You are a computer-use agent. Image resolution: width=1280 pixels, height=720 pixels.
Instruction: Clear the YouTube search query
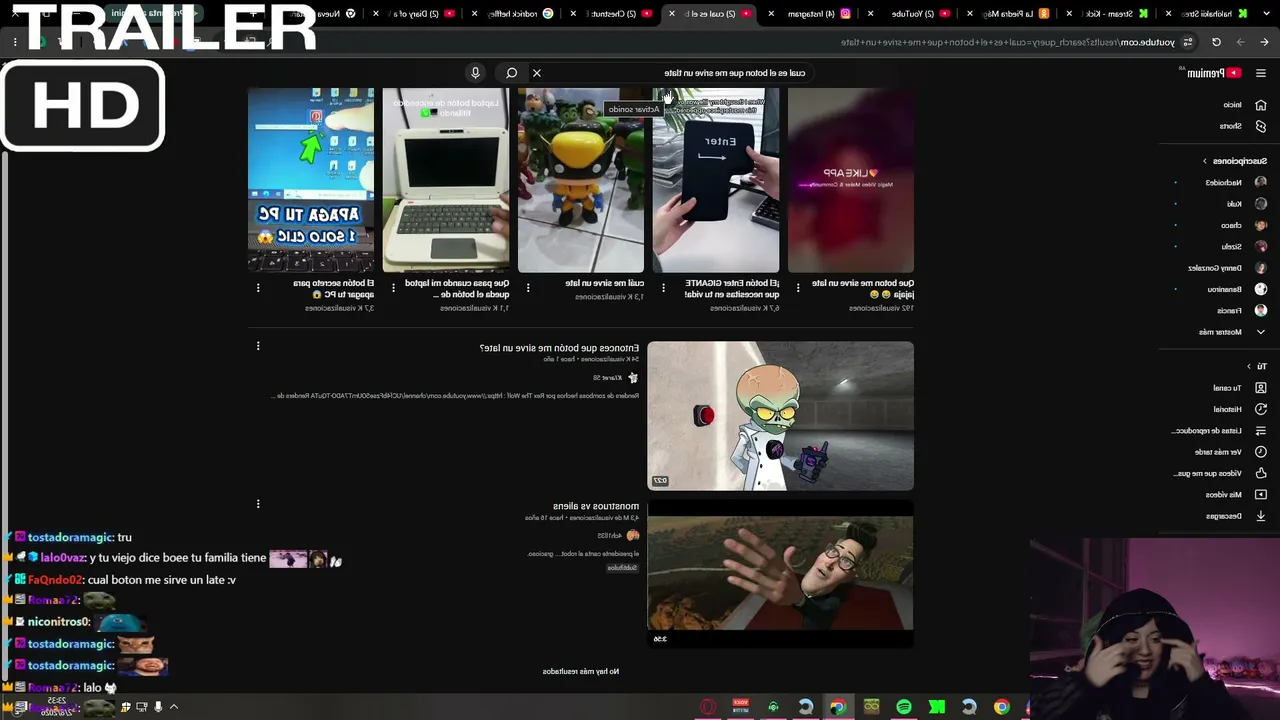pos(537,73)
